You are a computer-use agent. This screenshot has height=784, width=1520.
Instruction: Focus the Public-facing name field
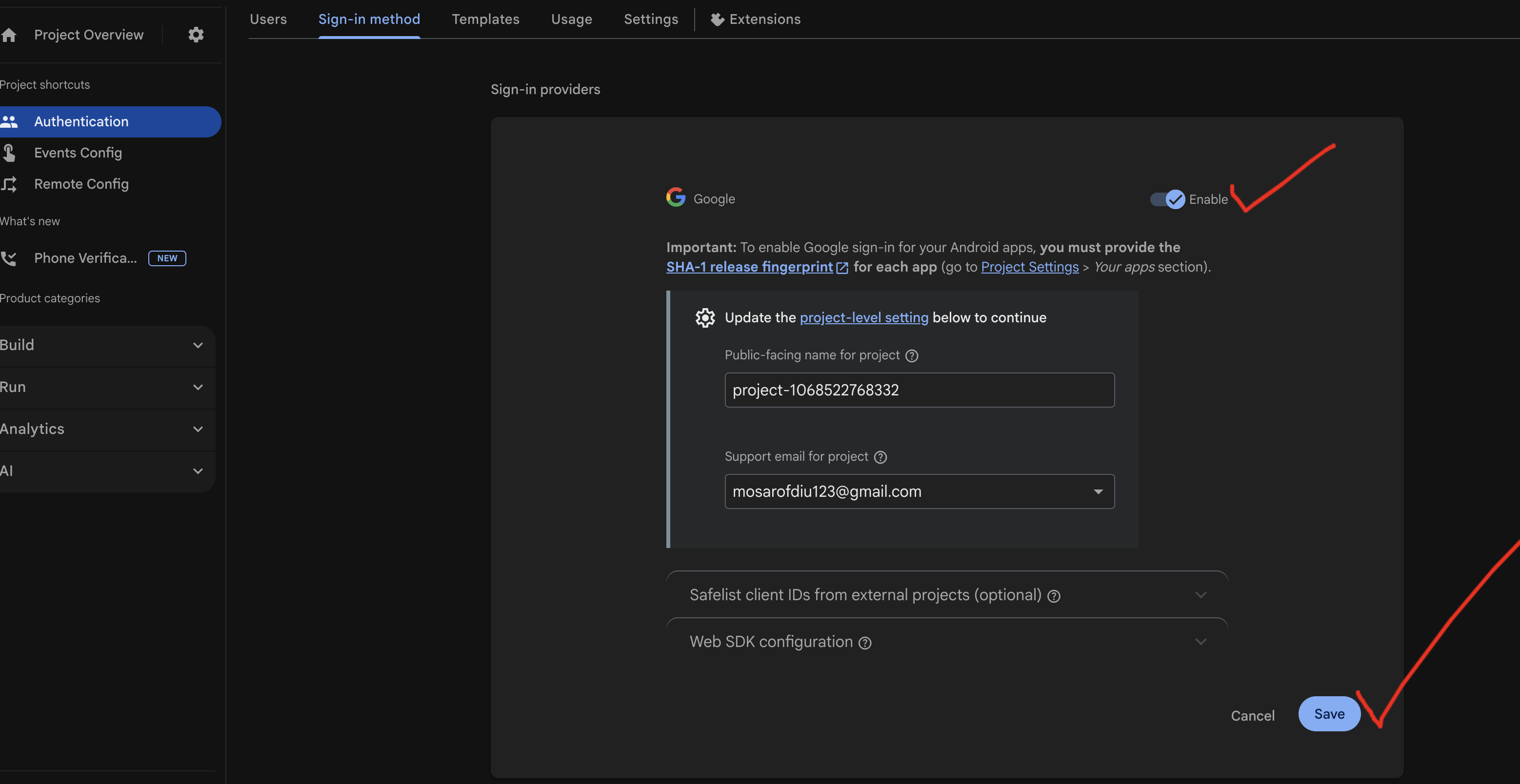(920, 390)
